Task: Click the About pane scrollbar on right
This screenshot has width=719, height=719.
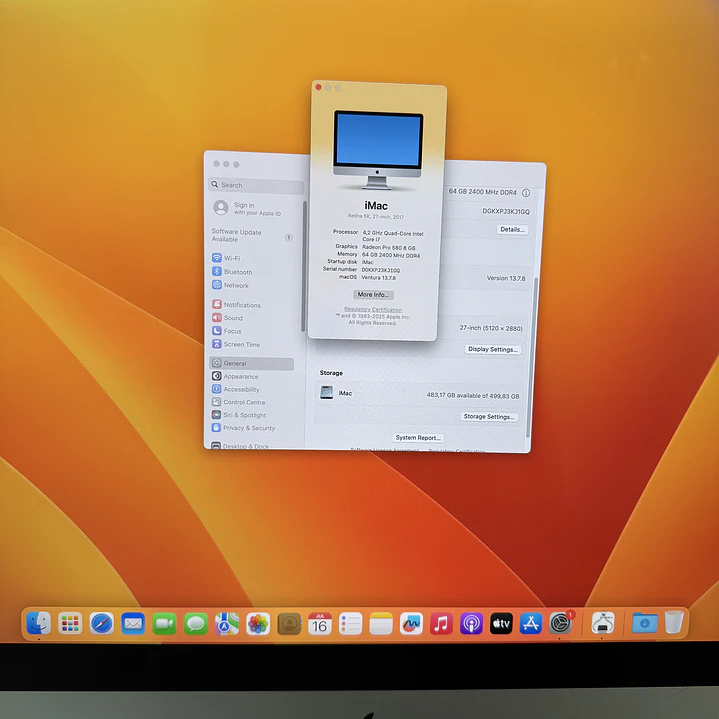Action: point(532,358)
